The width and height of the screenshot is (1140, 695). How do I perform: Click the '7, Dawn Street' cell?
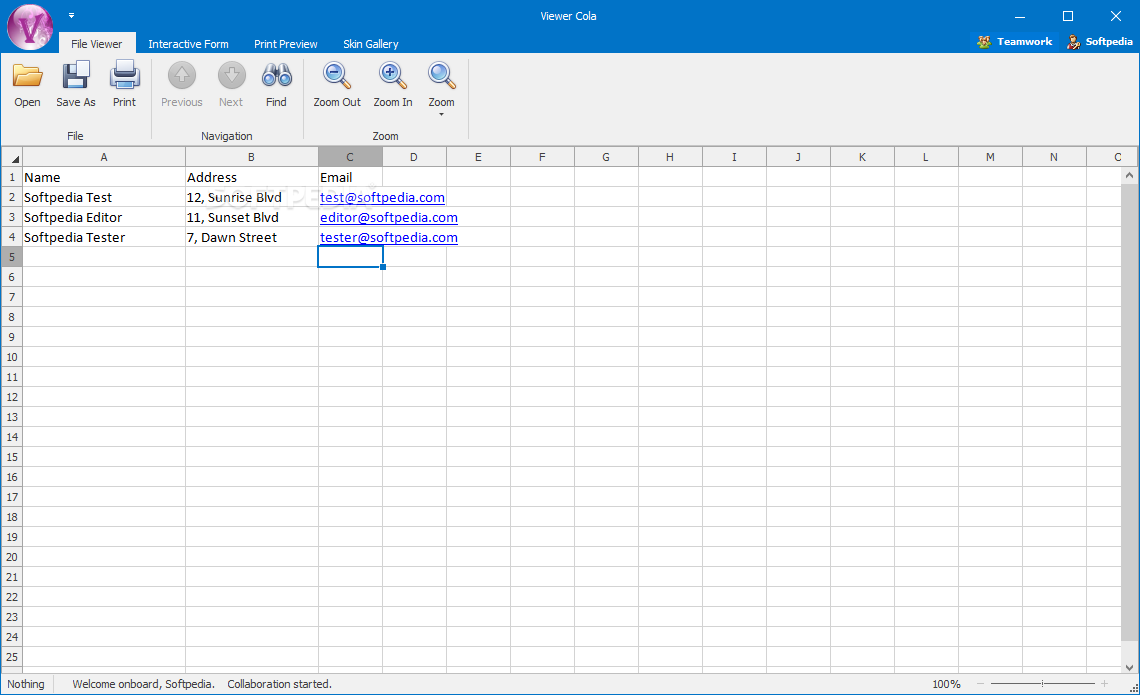(252, 238)
